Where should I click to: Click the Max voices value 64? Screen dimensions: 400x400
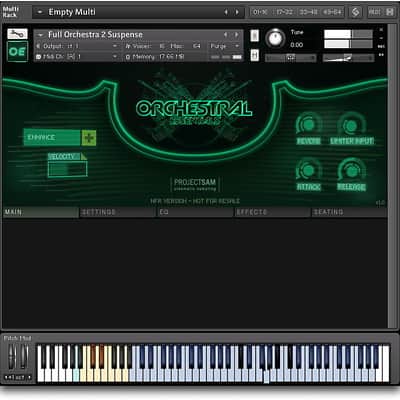[x=197, y=46]
